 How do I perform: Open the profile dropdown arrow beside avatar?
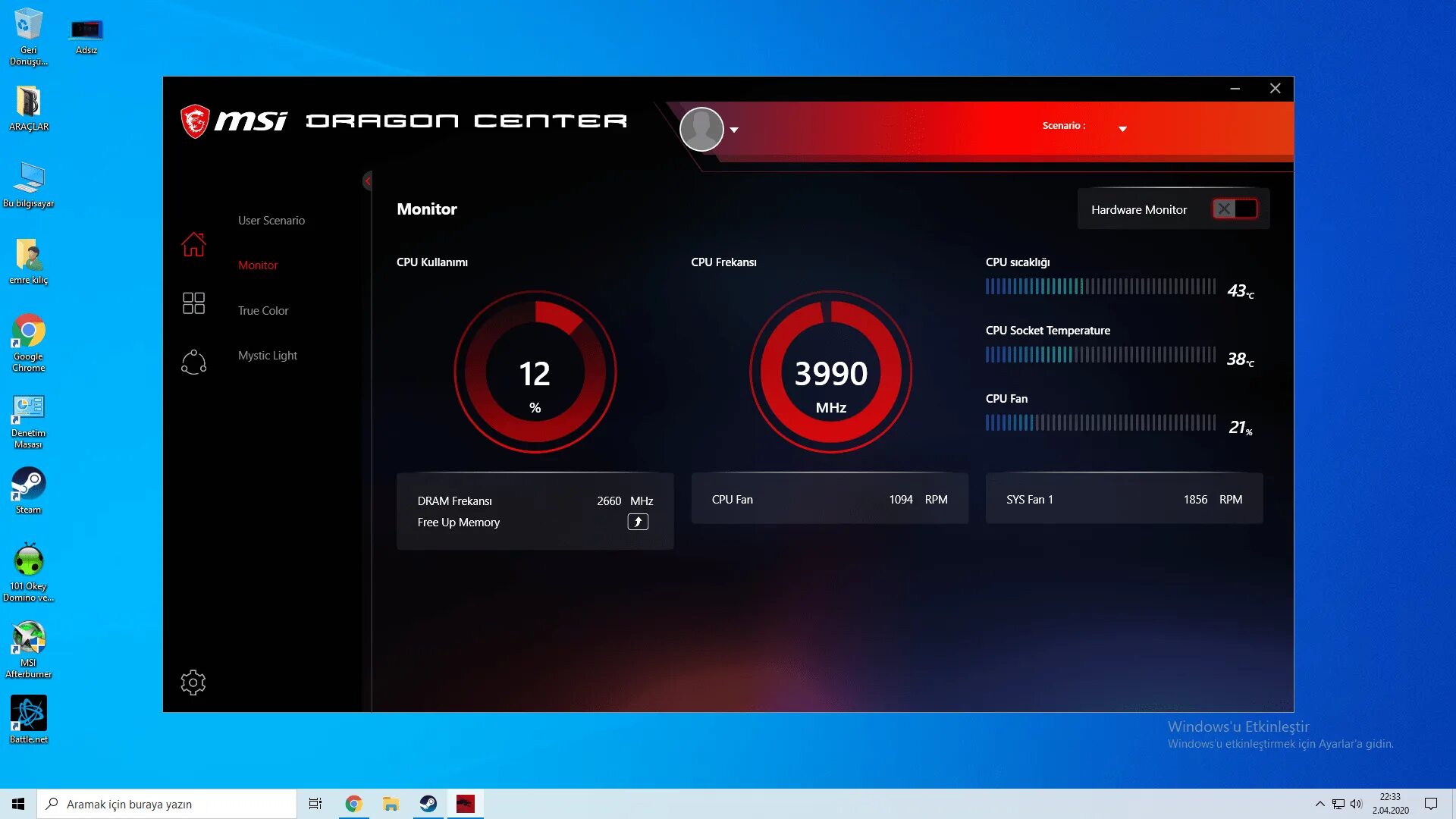(734, 130)
